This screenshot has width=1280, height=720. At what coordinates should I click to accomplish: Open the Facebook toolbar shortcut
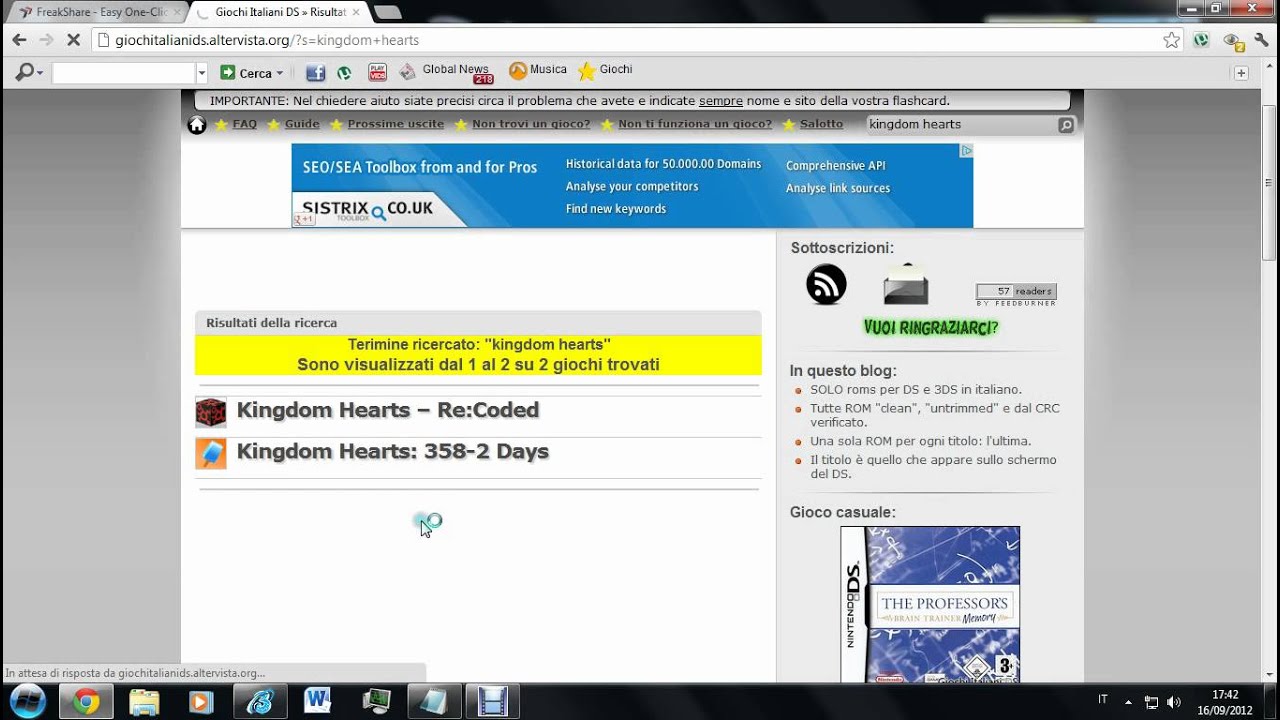coord(315,73)
